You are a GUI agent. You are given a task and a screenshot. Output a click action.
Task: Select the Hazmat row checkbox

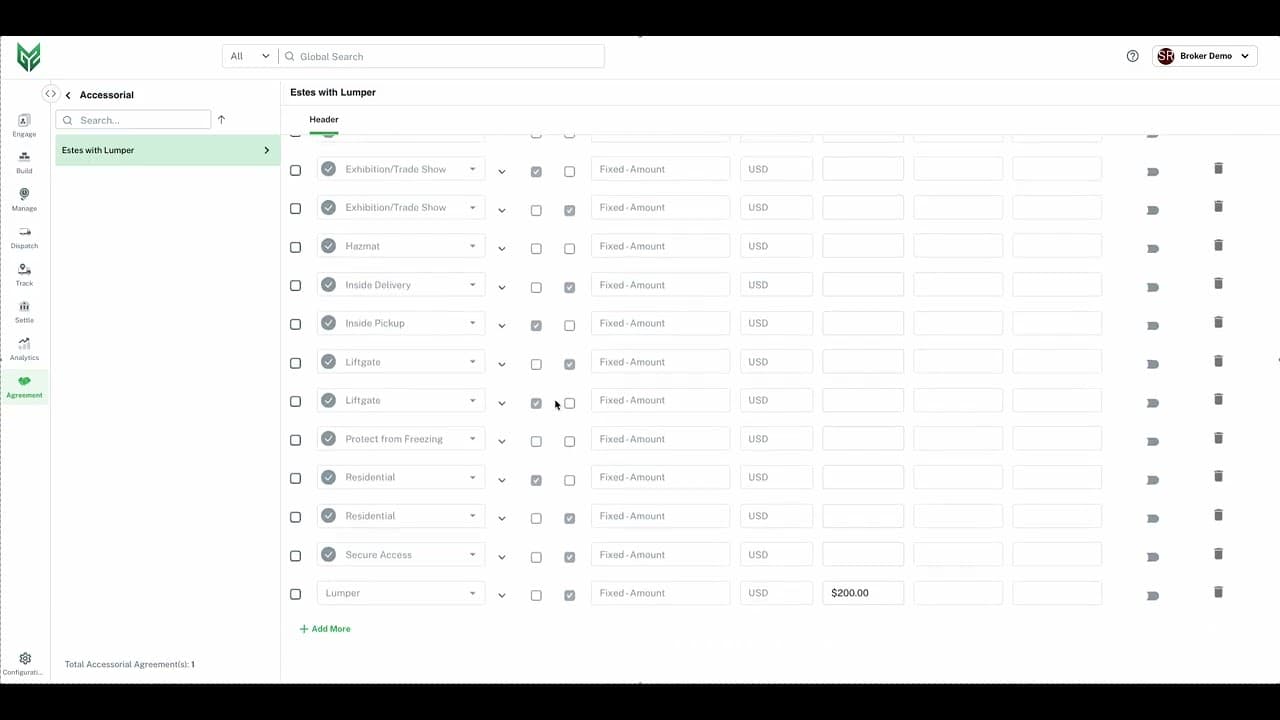[x=295, y=248]
